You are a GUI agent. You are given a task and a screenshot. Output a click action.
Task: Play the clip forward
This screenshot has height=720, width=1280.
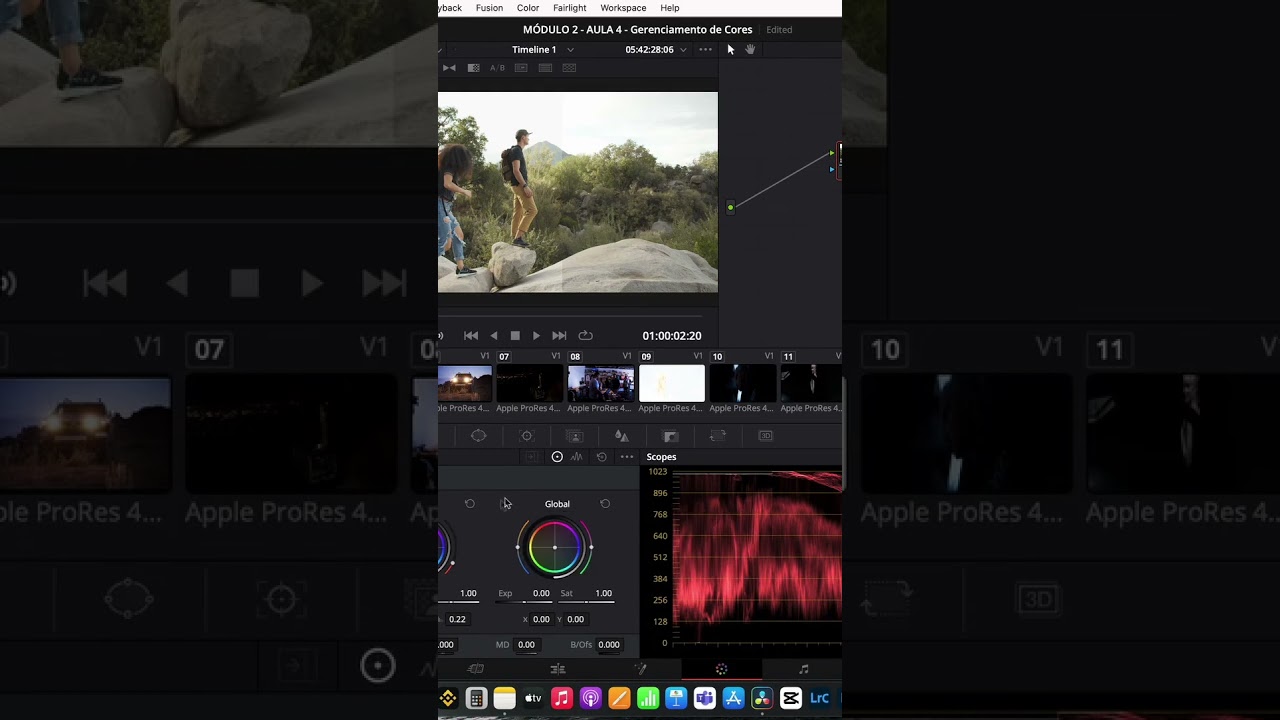click(x=536, y=336)
